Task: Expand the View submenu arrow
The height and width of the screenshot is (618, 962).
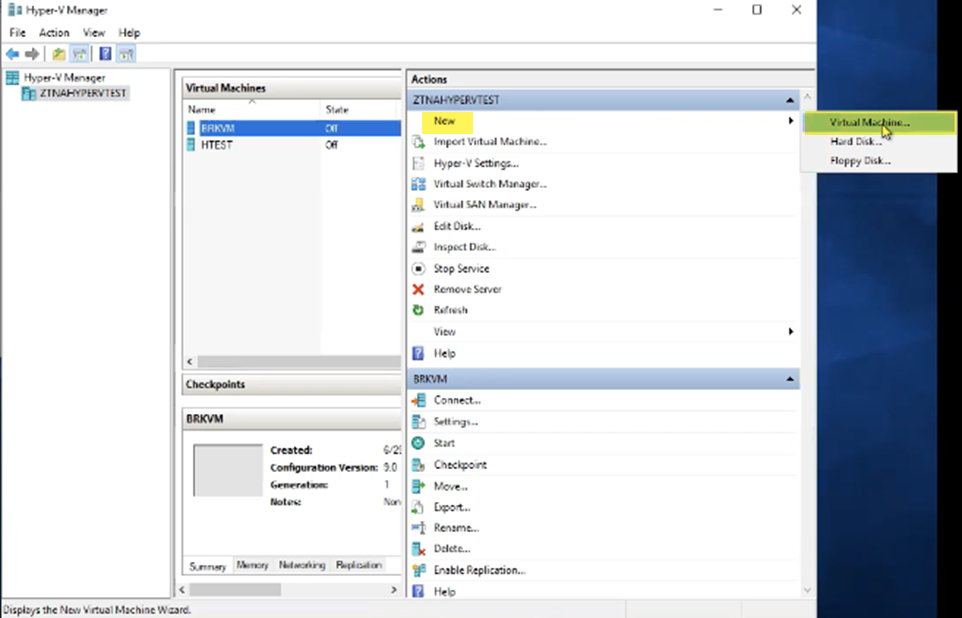Action: (791, 330)
